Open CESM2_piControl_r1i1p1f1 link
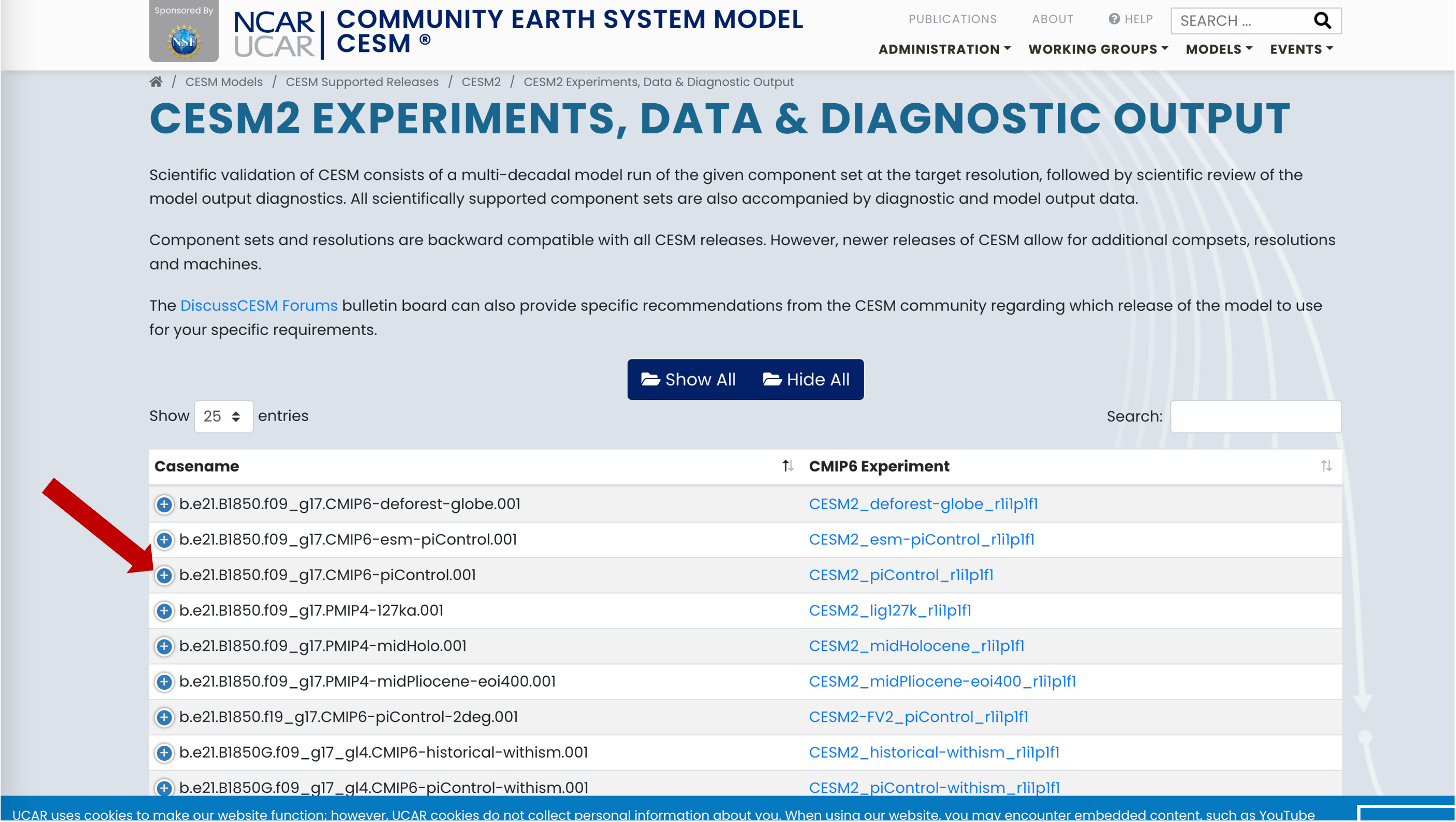This screenshot has height=822, width=1456. [x=901, y=576]
